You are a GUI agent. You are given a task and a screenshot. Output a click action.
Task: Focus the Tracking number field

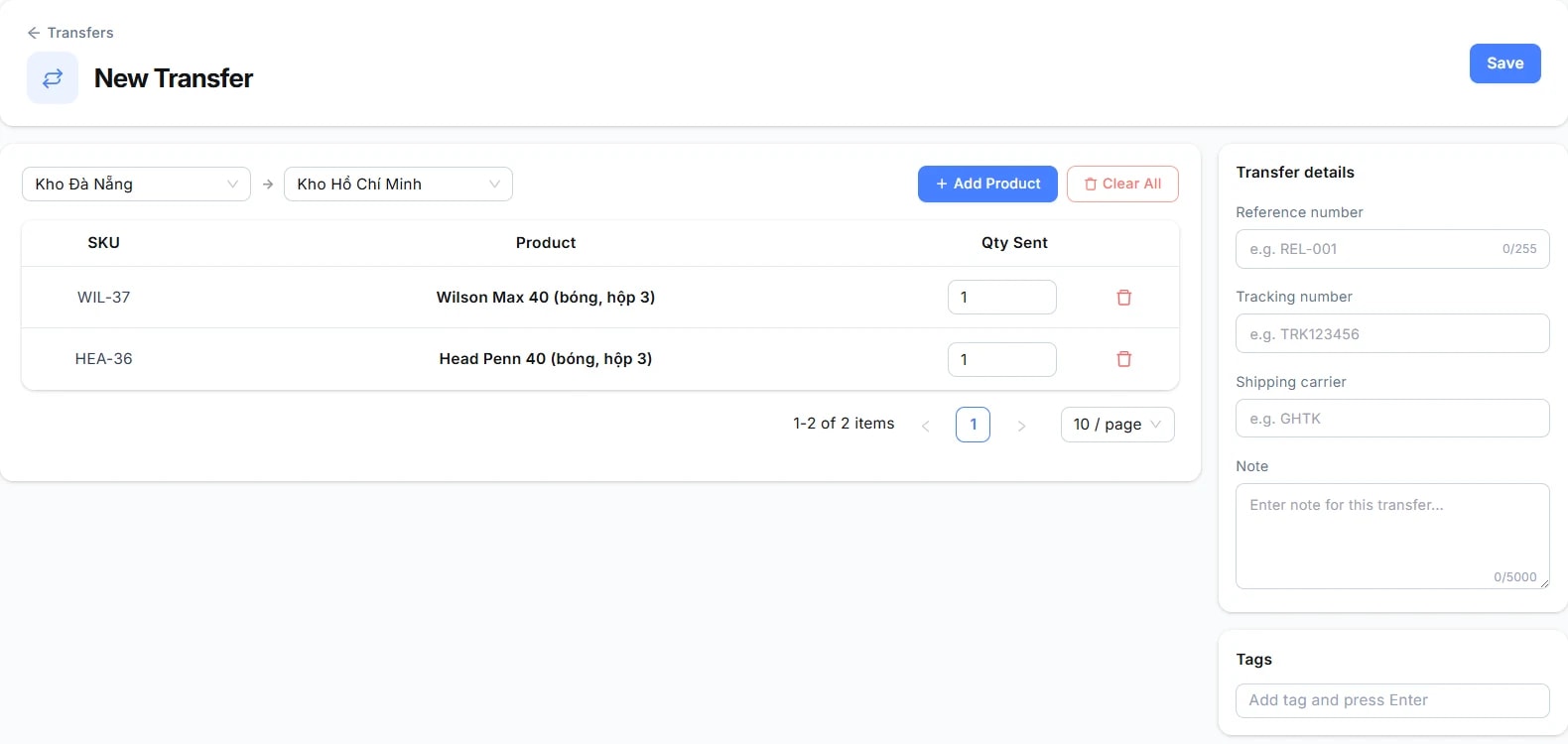click(x=1392, y=333)
